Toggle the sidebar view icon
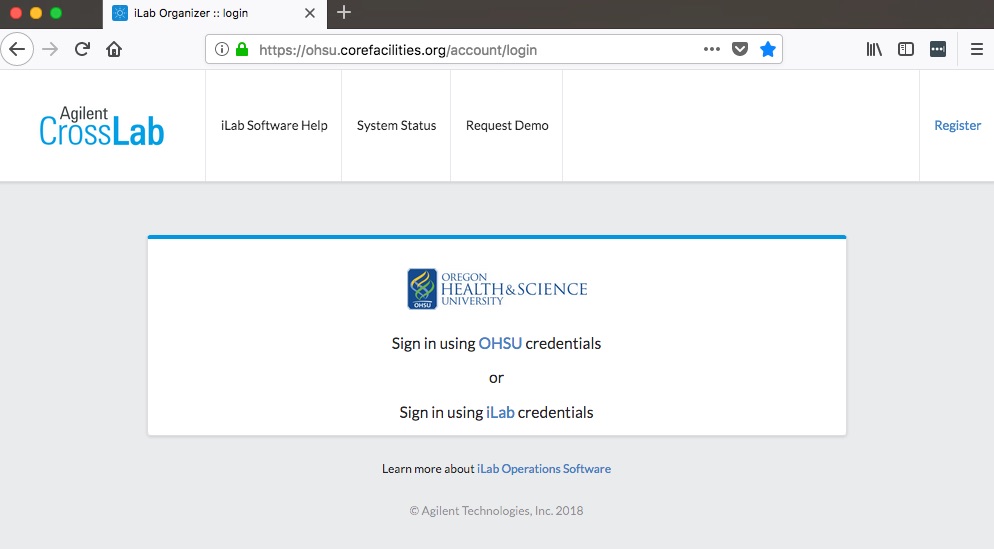This screenshot has height=549, width=994. click(906, 49)
